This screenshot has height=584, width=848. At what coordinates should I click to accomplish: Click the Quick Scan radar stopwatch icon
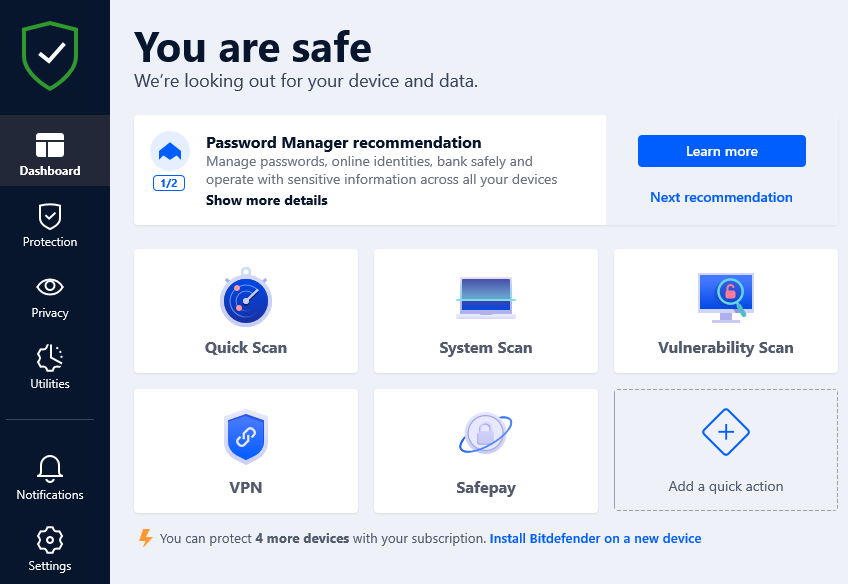point(246,297)
